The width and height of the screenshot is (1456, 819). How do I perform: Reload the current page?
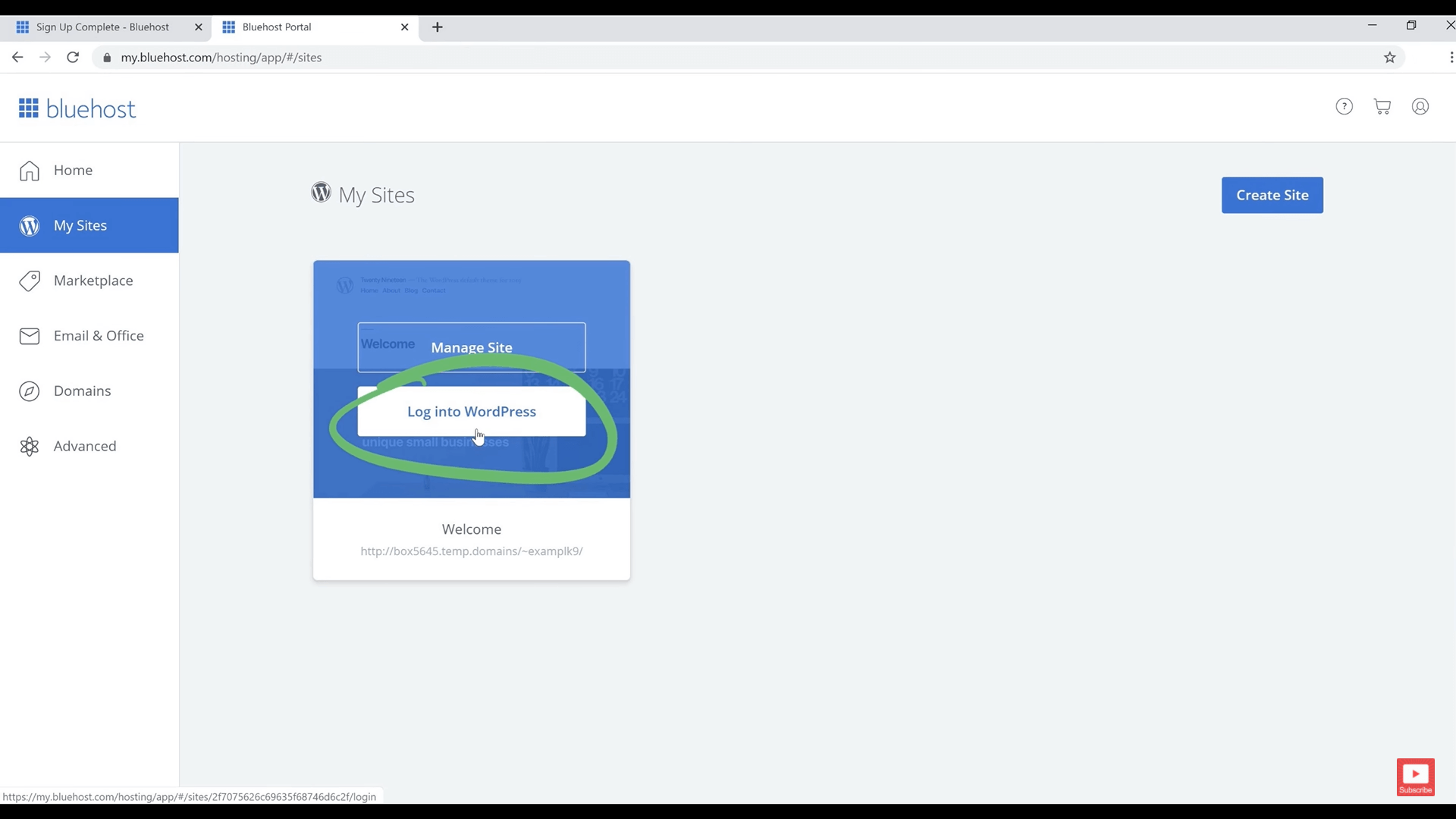73,58
